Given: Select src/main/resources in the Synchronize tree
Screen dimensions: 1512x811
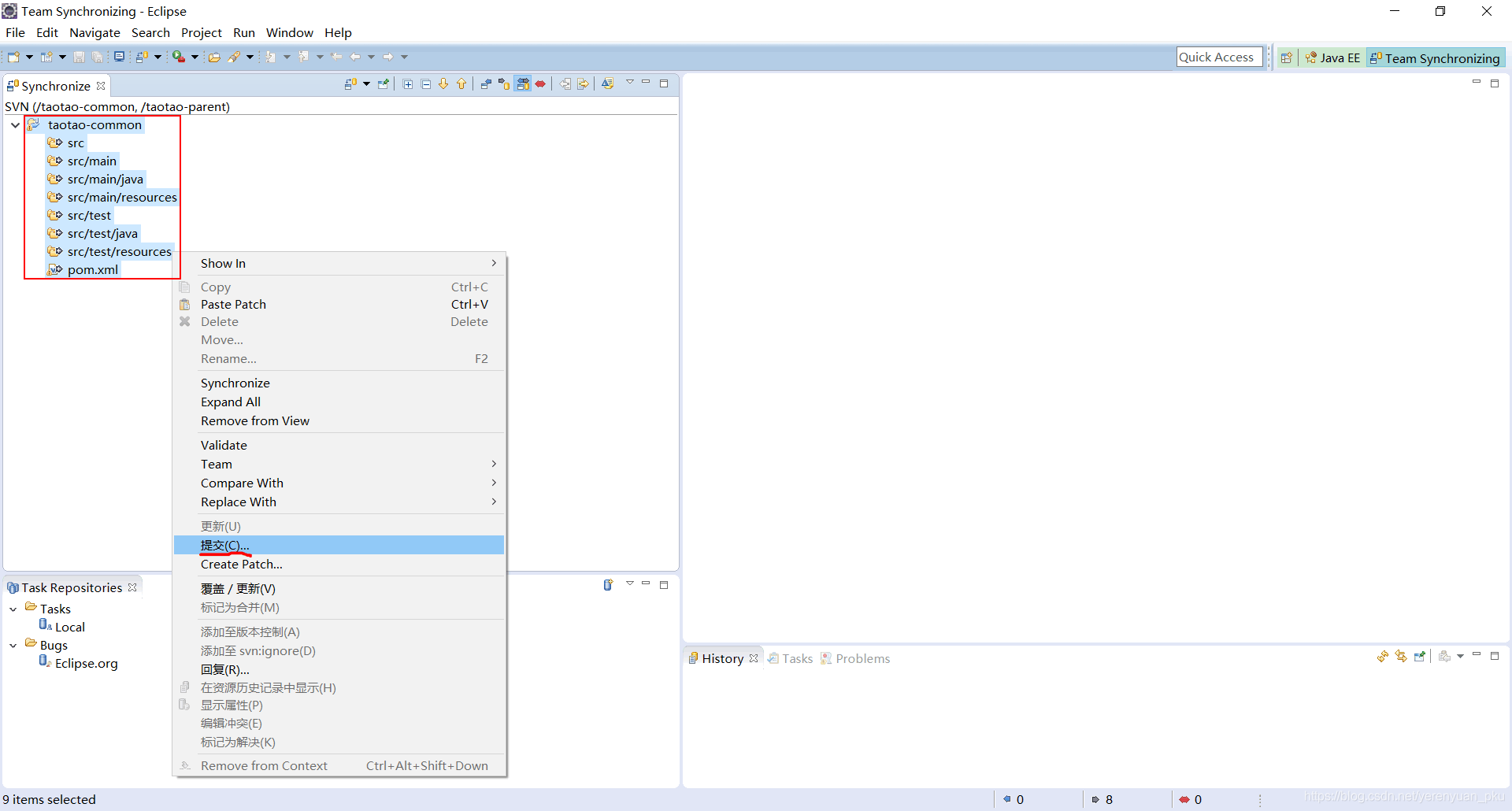Looking at the screenshot, I should [122, 198].
